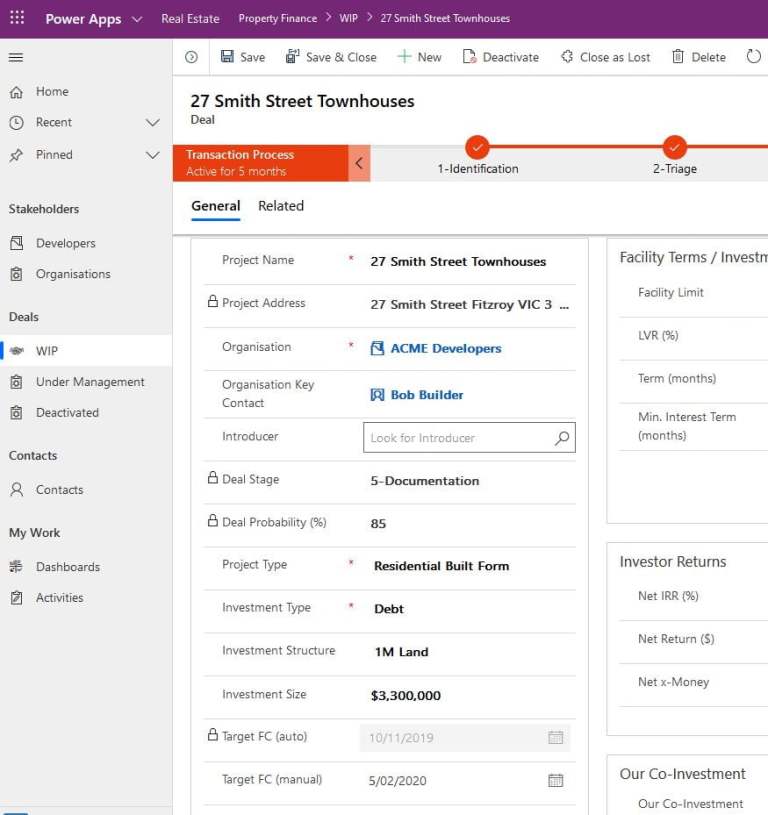Viewport: 768px width, 815px height.
Task: Select the 1-Identification stage marker
Action: click(x=477, y=148)
